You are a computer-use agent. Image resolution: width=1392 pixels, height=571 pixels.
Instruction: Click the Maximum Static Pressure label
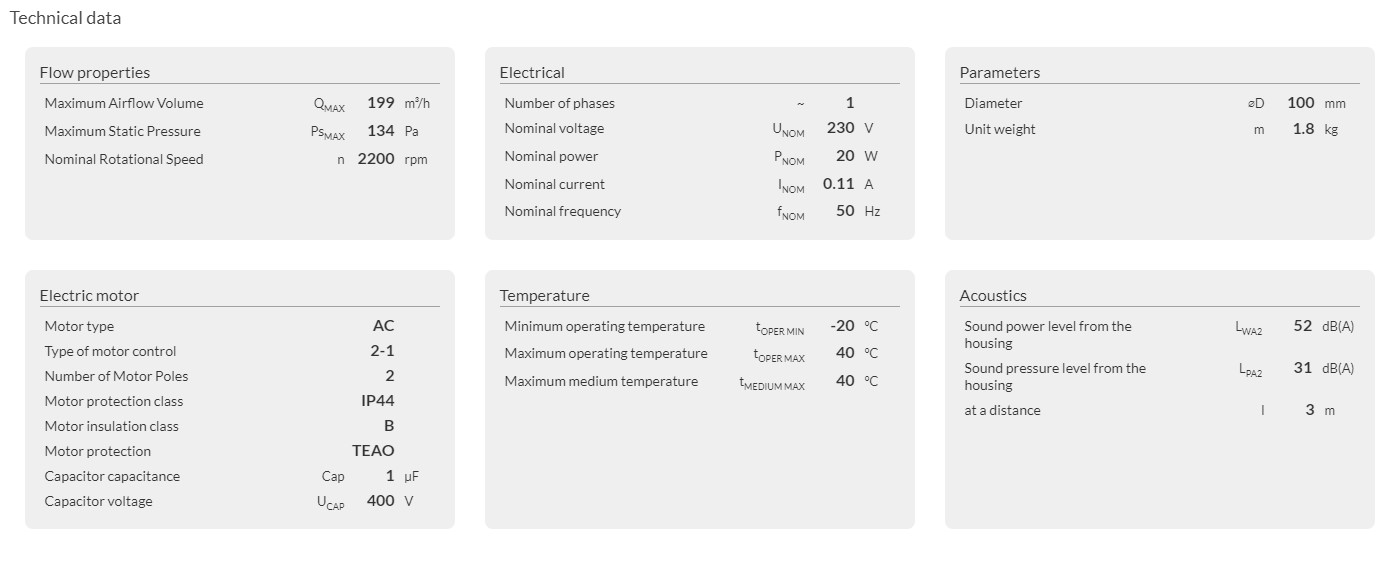(x=122, y=131)
